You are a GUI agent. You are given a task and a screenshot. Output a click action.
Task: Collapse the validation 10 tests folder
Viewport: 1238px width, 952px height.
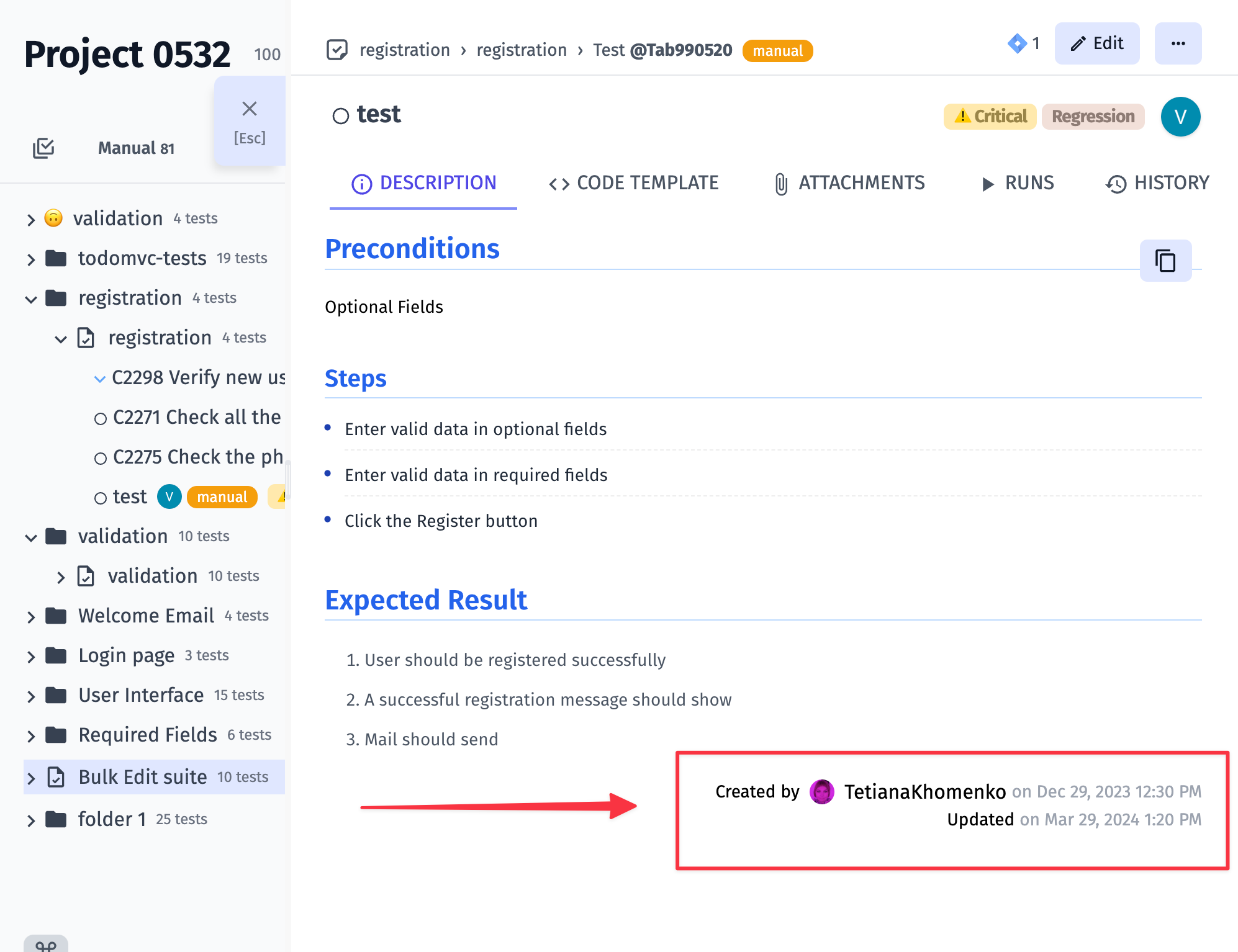click(31, 537)
